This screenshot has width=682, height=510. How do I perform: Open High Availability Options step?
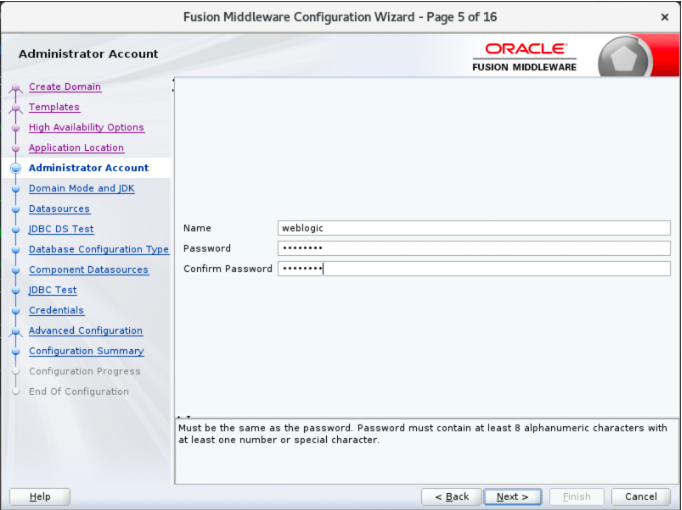coord(86,127)
